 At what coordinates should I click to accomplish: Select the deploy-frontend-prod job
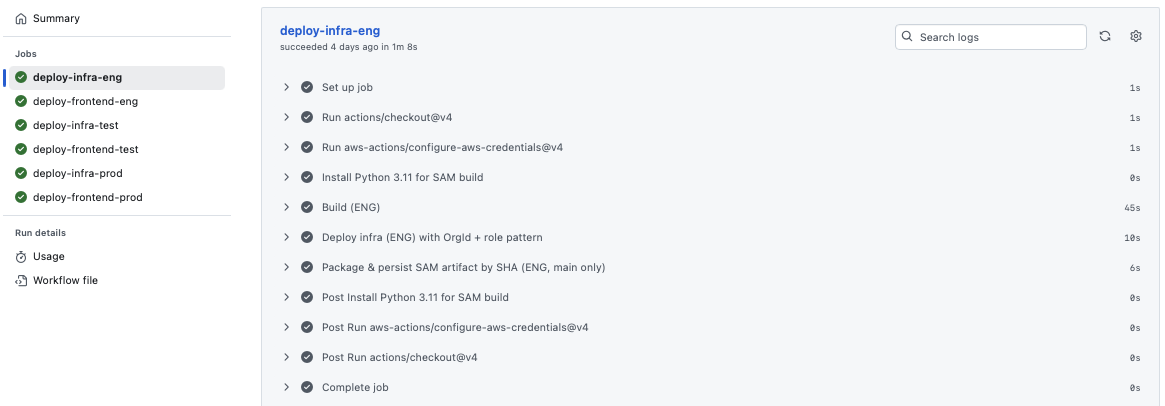[87, 197]
